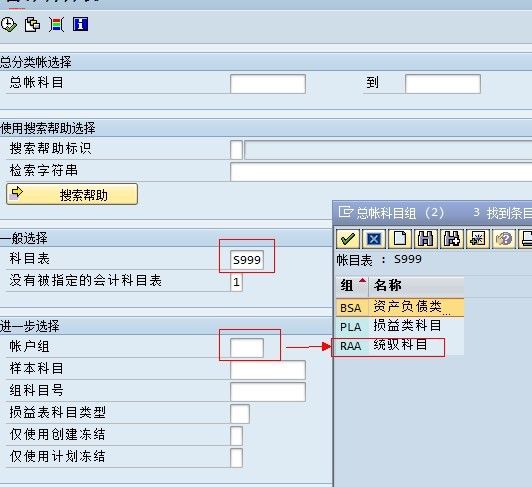Click the Get Variant icon
The width and height of the screenshot is (532, 487).
(x=32, y=25)
